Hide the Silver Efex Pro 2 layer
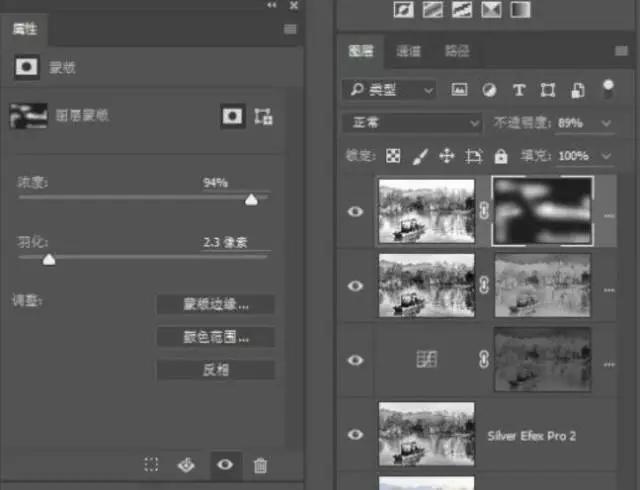The image size is (640, 490). [355, 434]
